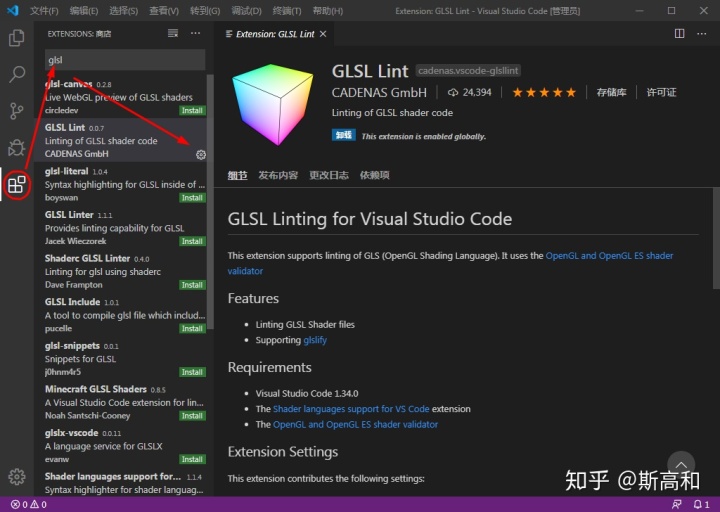Click the extensions list scrollbar
This screenshot has width=720, height=512.
click(210, 202)
